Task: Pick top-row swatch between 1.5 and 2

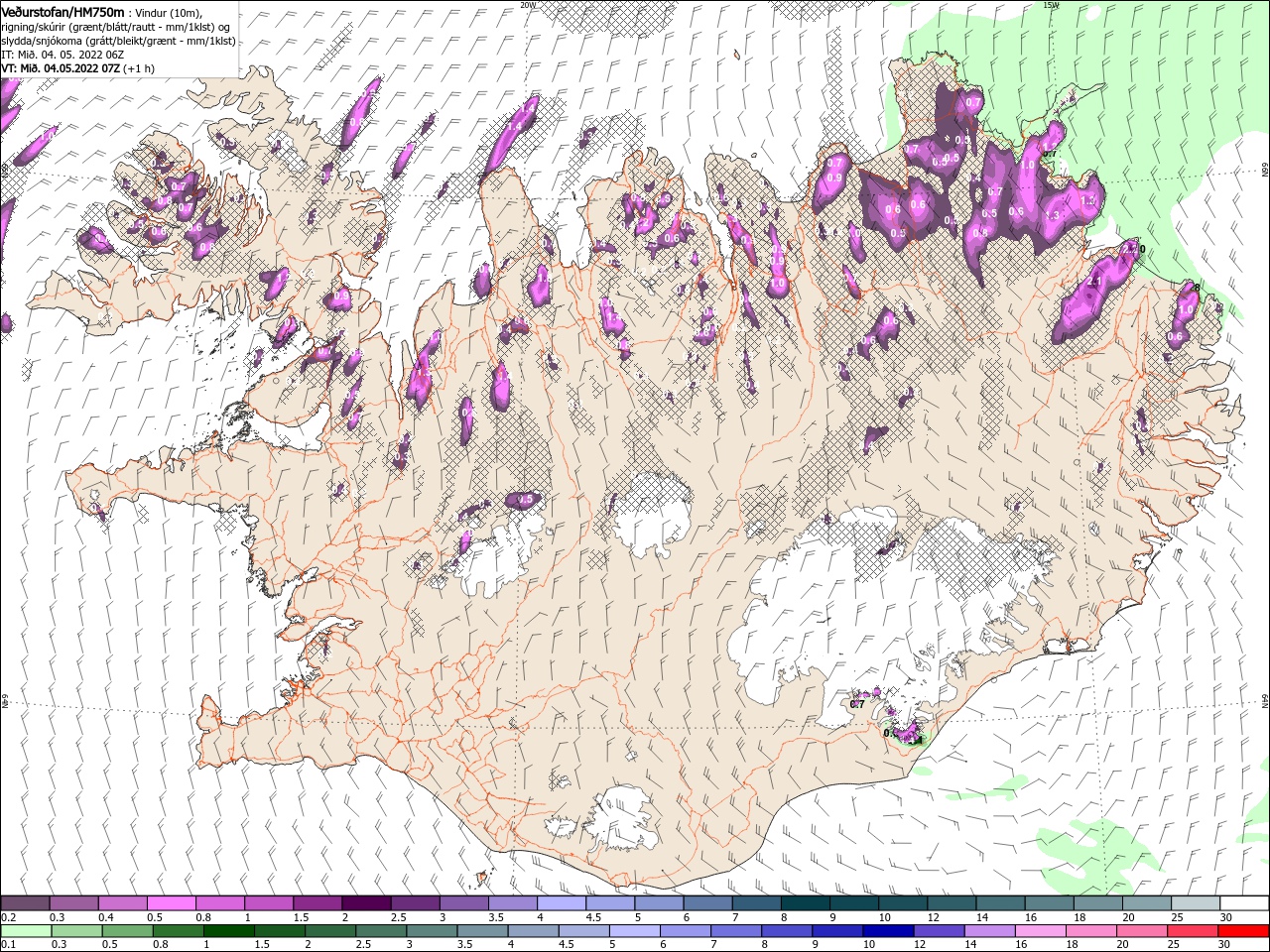Action: 317,902
